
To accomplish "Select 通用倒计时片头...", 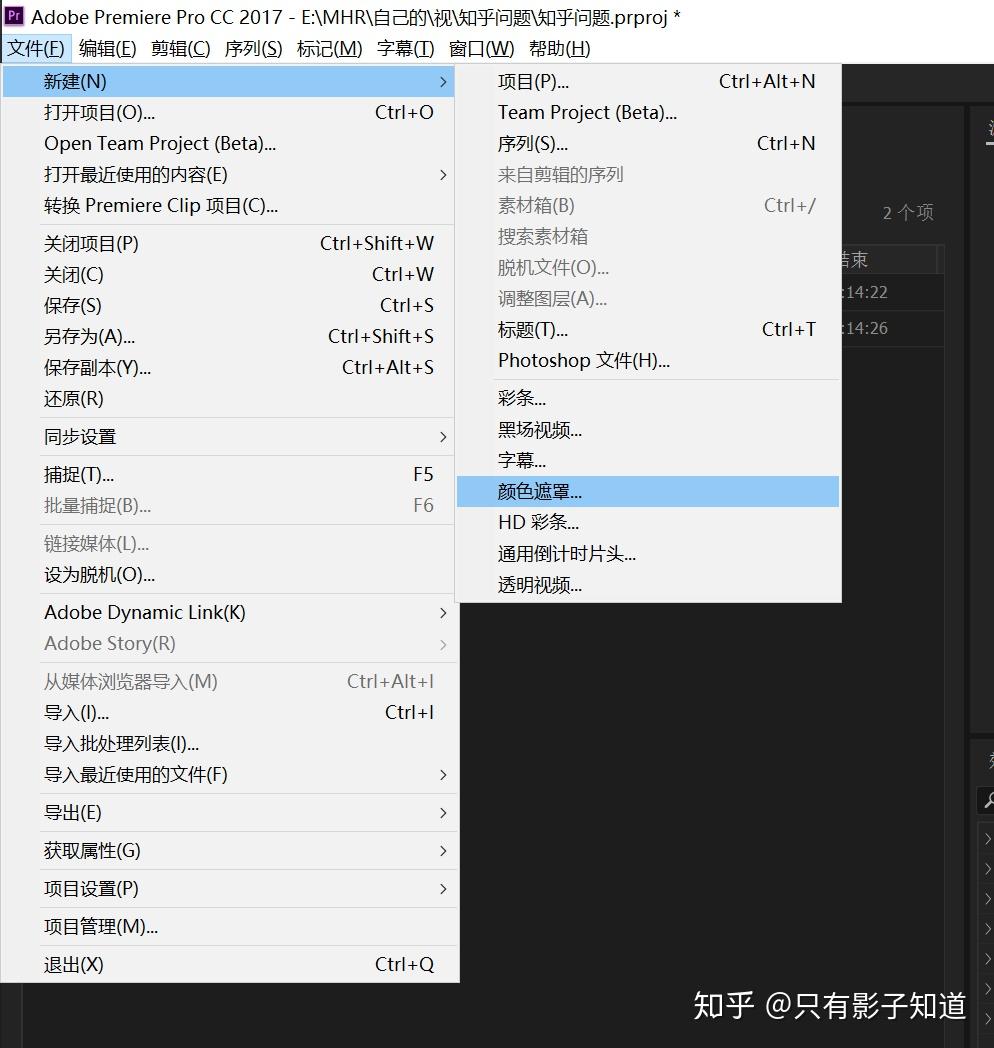I will click(x=648, y=554).
